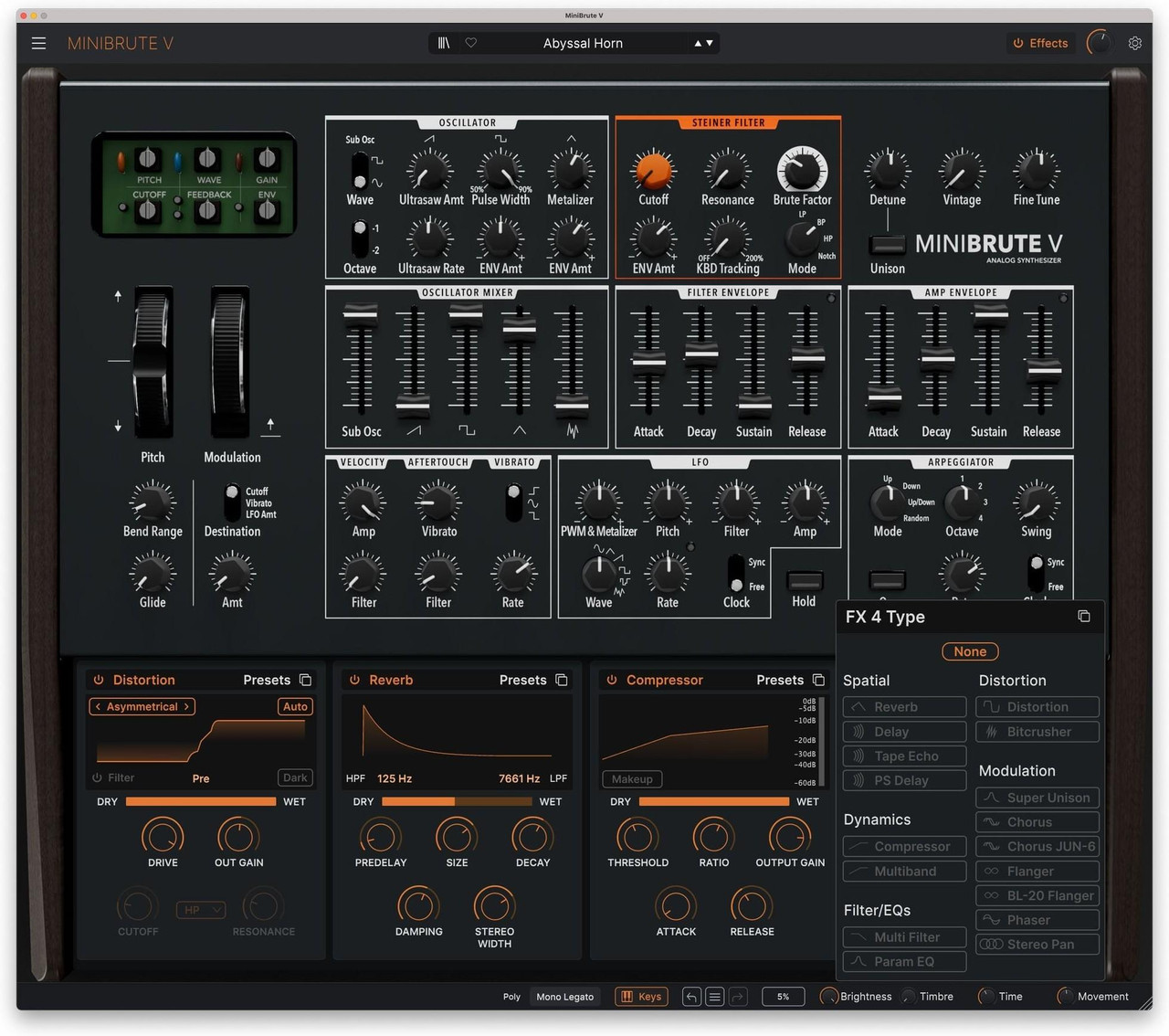Viewport: 1169px width, 1036px height.
Task: Open the preset library browser icon
Action: tap(444, 43)
